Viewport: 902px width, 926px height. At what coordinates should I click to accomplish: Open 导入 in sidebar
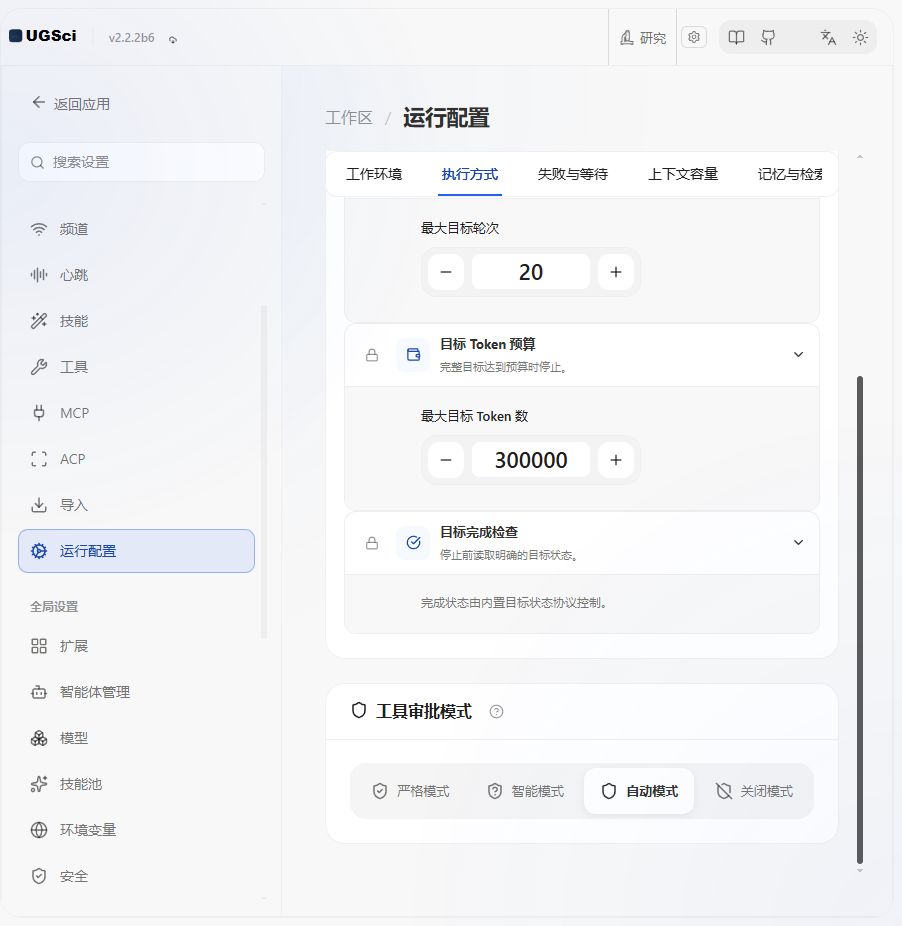click(x=136, y=505)
